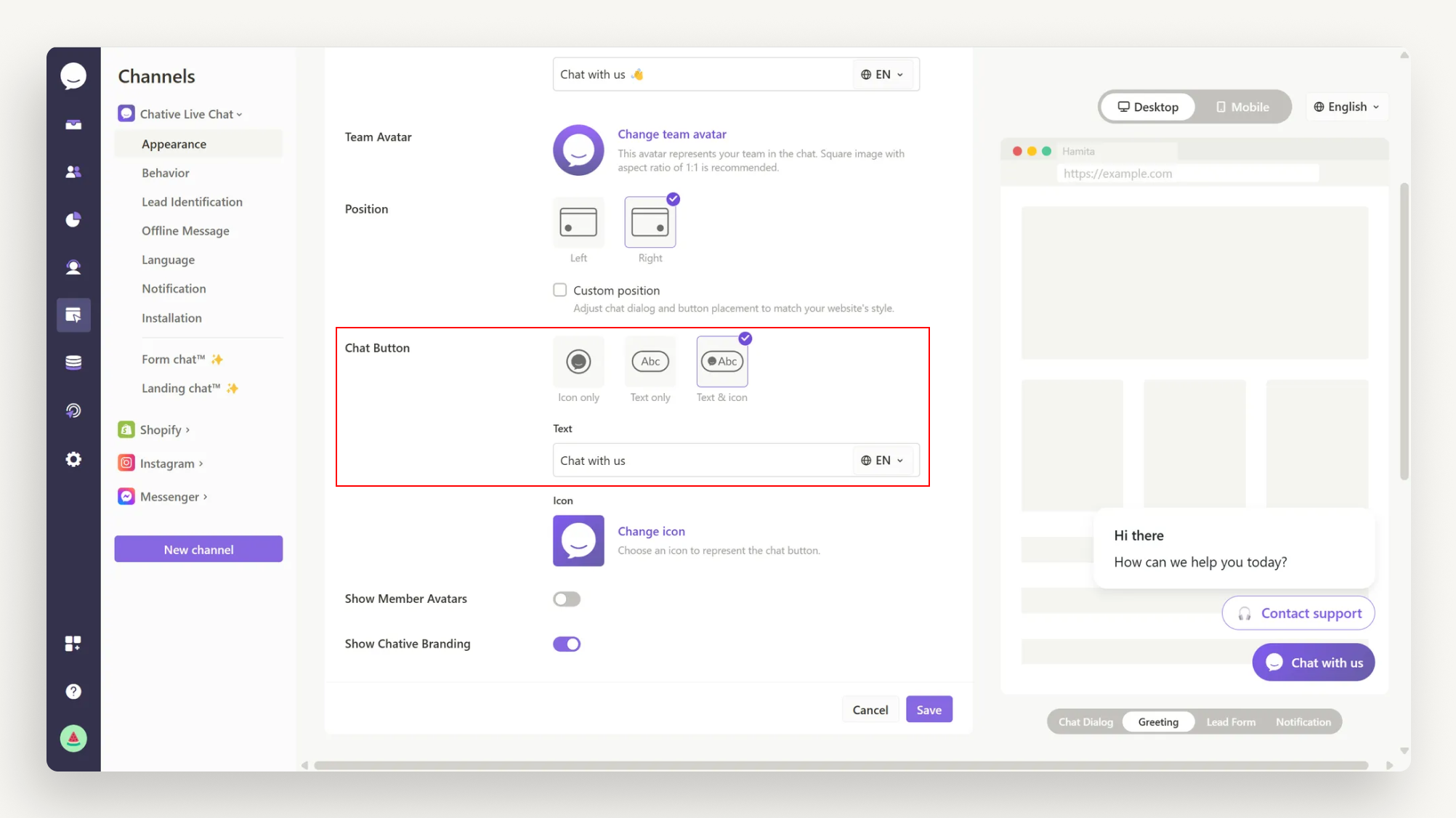Viewport: 1456px width, 818px height.
Task: Select the Lead Form preview tab
Action: click(x=1231, y=722)
